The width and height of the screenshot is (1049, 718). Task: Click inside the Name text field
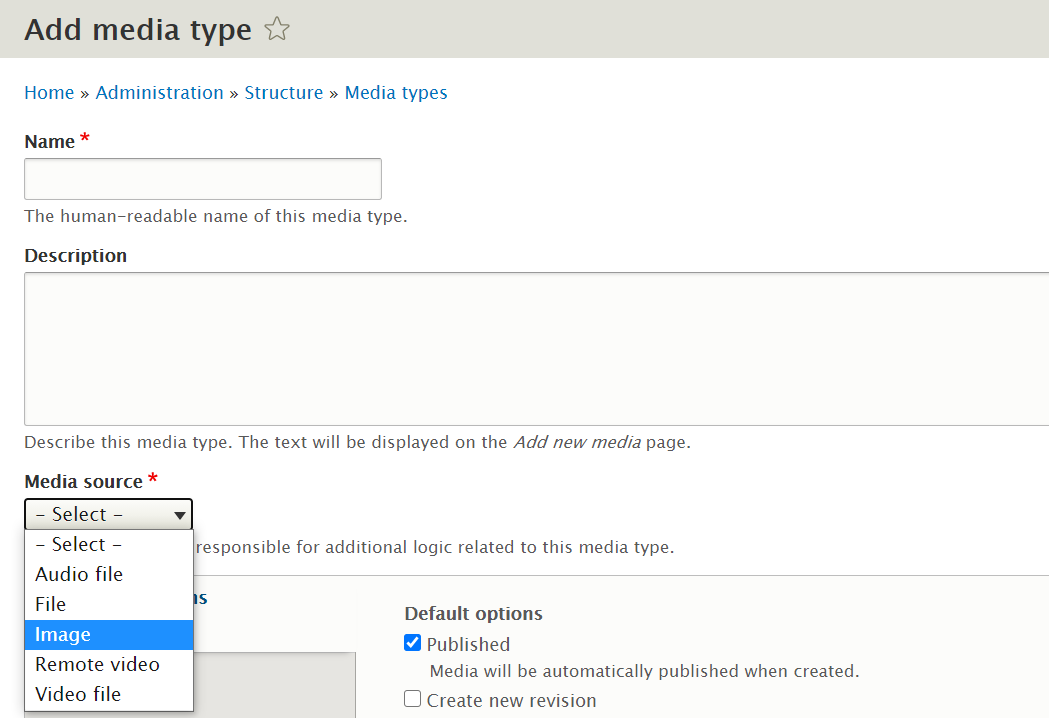[x=202, y=178]
